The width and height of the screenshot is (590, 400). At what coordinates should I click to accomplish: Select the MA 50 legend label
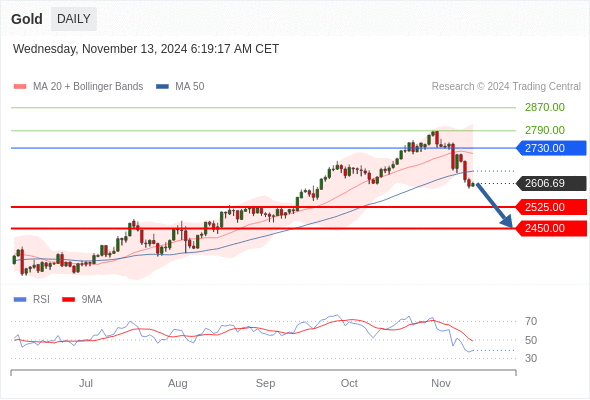click(x=190, y=87)
